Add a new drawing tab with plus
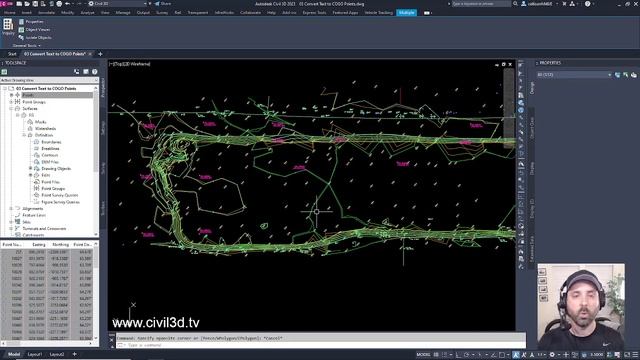640x360 pixels. [100, 54]
